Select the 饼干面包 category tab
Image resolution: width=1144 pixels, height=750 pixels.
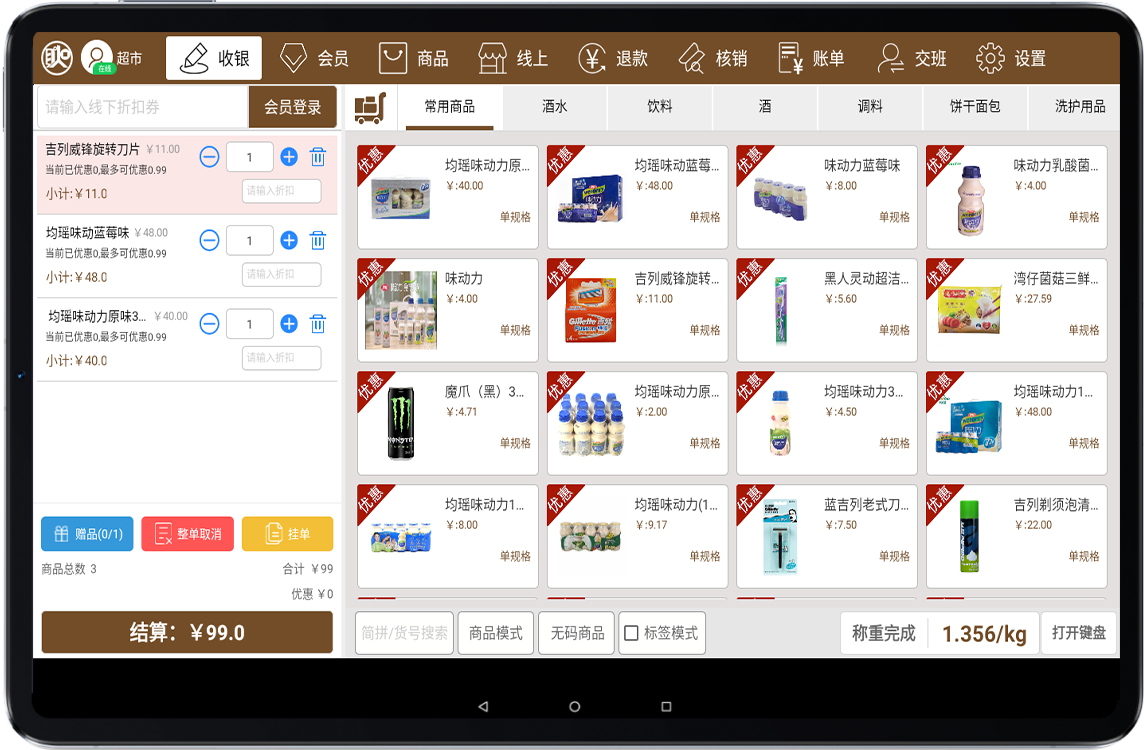click(975, 107)
